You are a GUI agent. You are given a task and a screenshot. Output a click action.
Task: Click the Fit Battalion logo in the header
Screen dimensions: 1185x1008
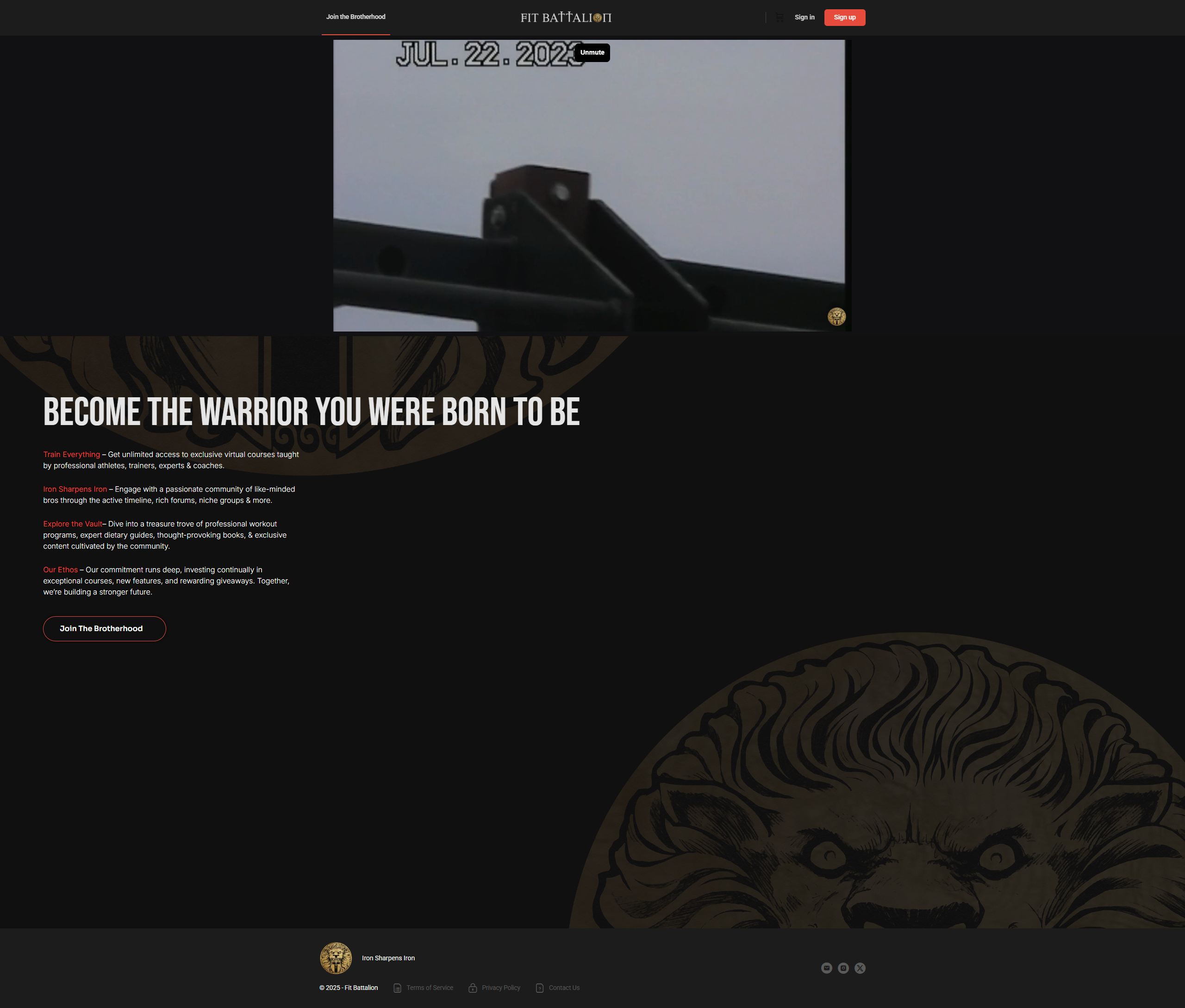click(566, 17)
